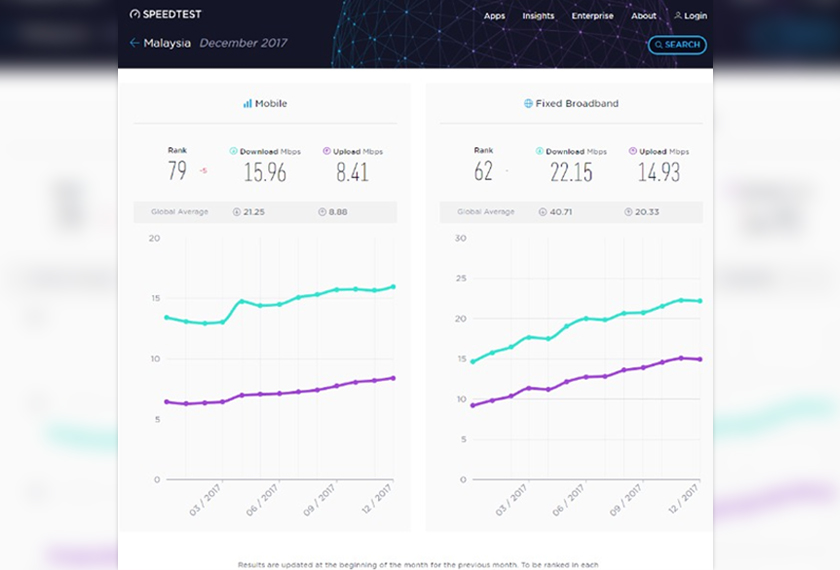Go to the Enterprise page

(x=593, y=16)
